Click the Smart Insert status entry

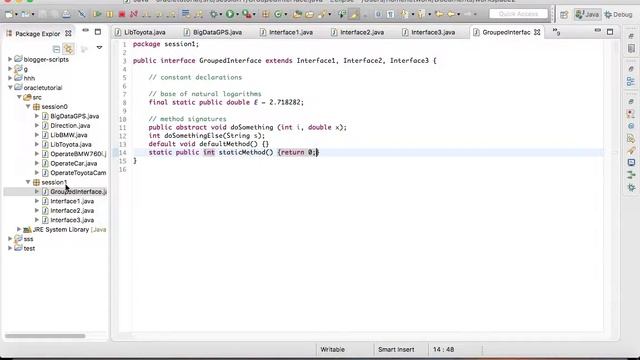[x=396, y=350]
